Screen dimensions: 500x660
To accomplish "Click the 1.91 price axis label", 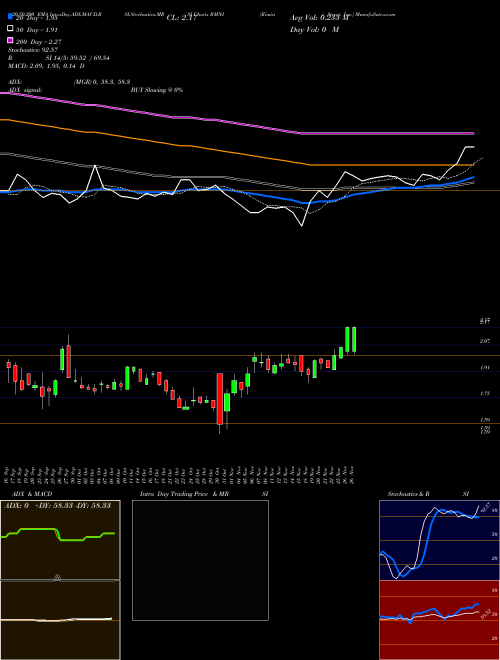I will point(484,367).
